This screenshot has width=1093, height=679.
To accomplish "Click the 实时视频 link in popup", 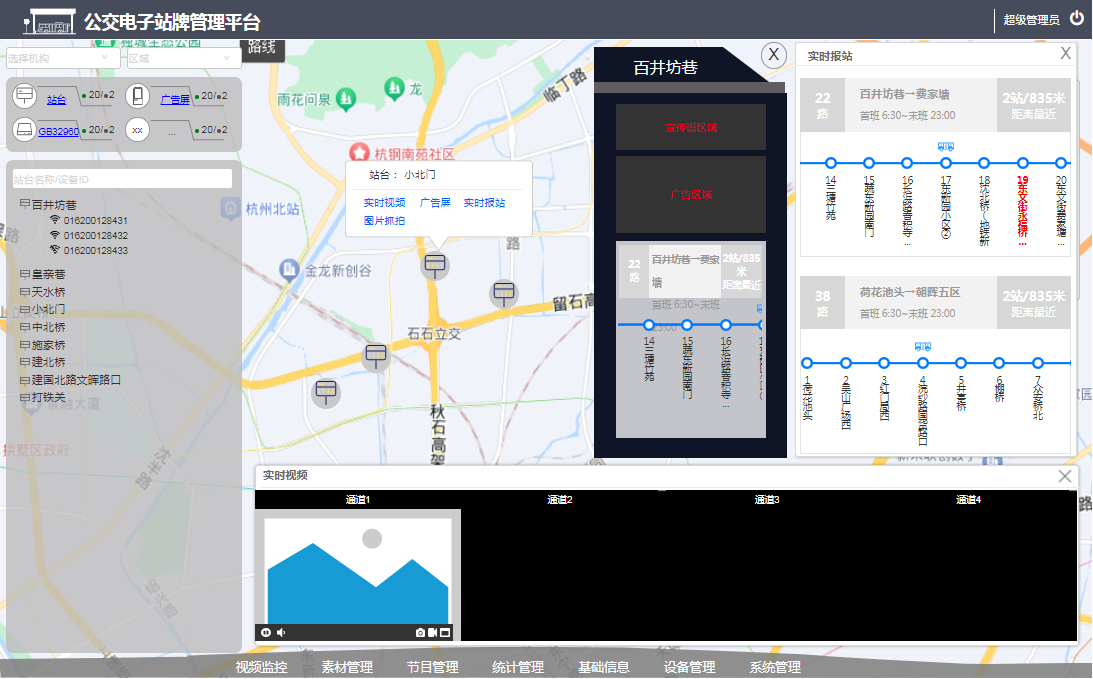I will click(384, 203).
